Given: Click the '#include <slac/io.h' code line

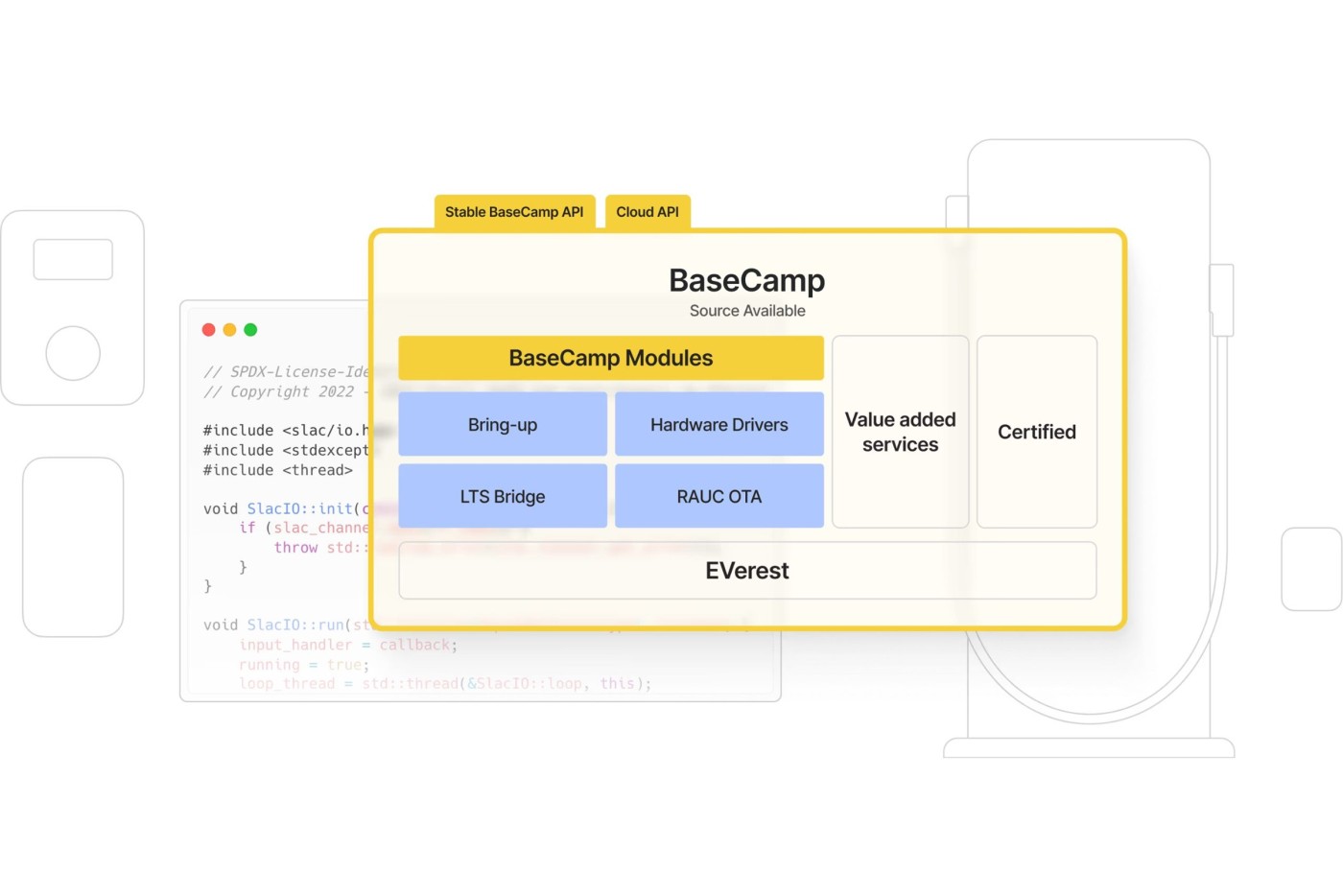Looking at the screenshot, I should (286, 431).
